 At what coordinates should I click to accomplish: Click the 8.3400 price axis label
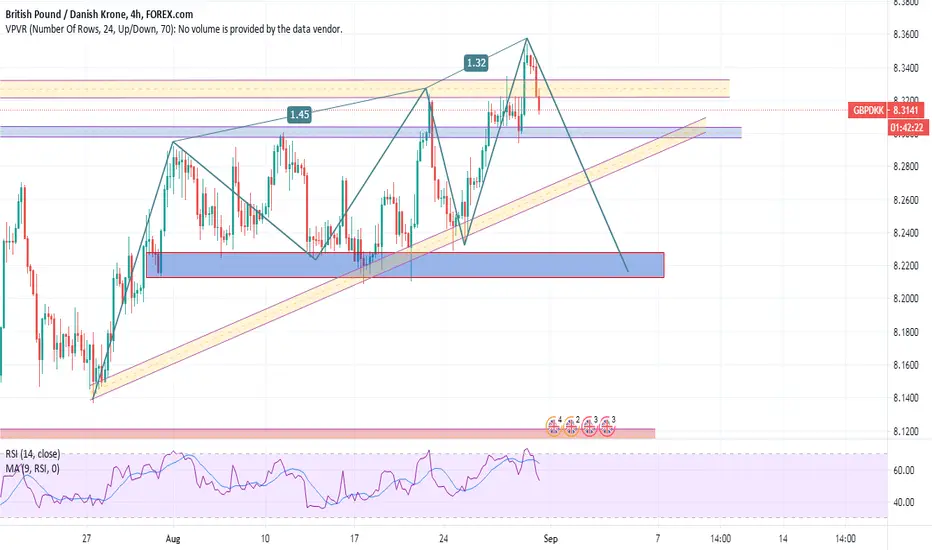click(906, 68)
